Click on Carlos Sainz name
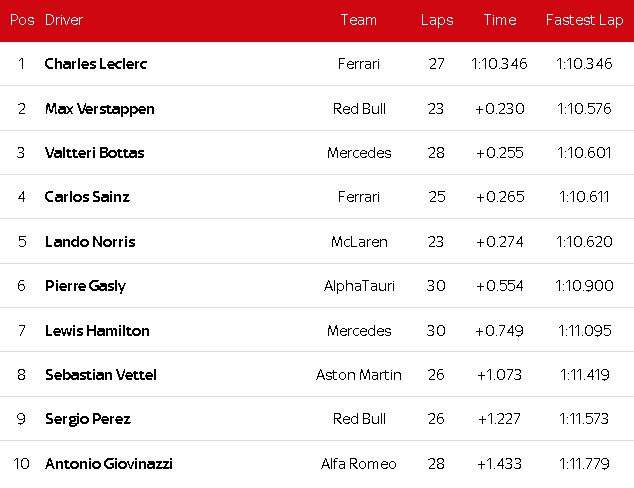634x488 pixels. (x=87, y=197)
